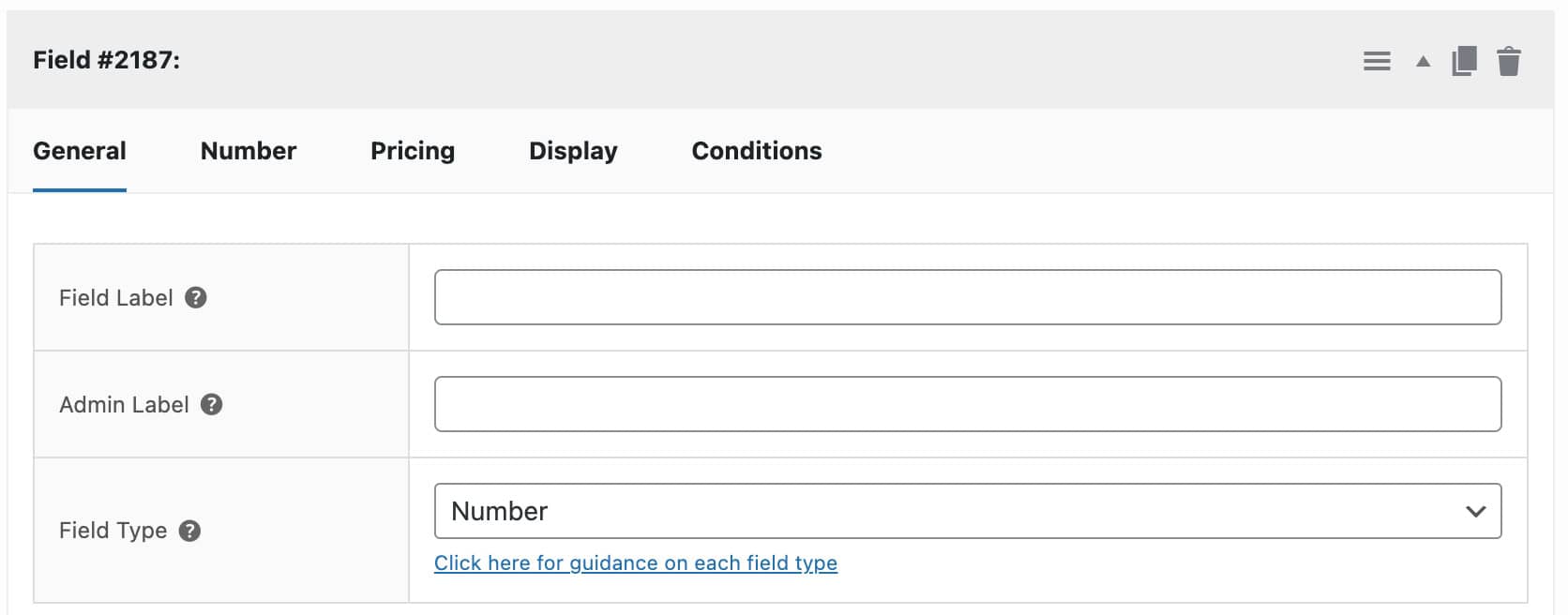Click the chevron on the Field Type selector

[1475, 511]
